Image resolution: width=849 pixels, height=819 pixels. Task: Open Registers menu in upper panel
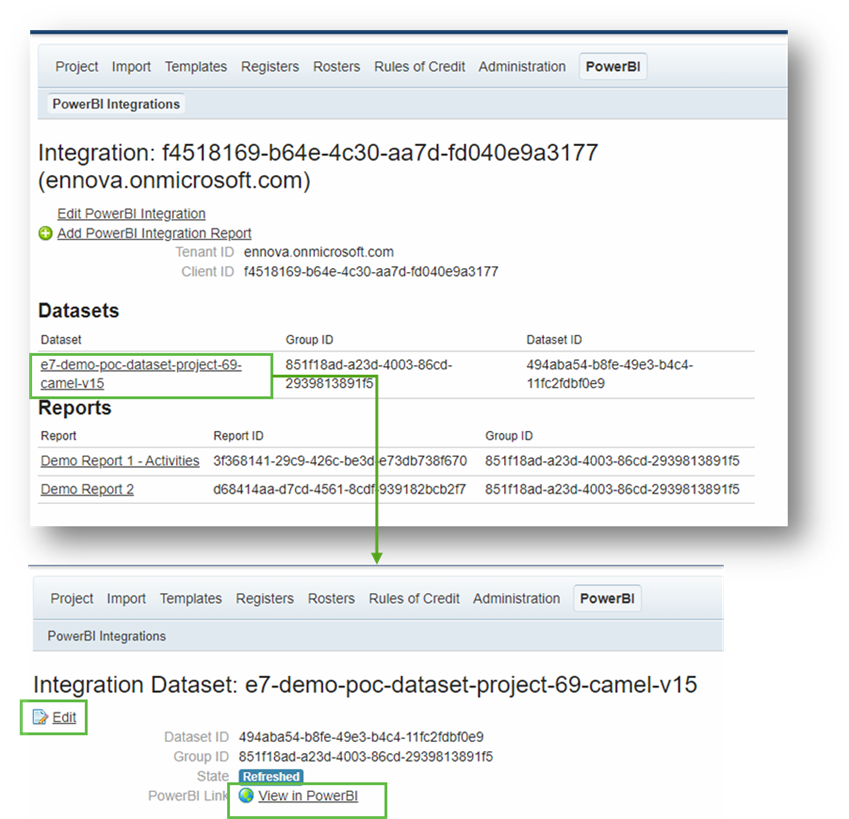click(x=270, y=67)
